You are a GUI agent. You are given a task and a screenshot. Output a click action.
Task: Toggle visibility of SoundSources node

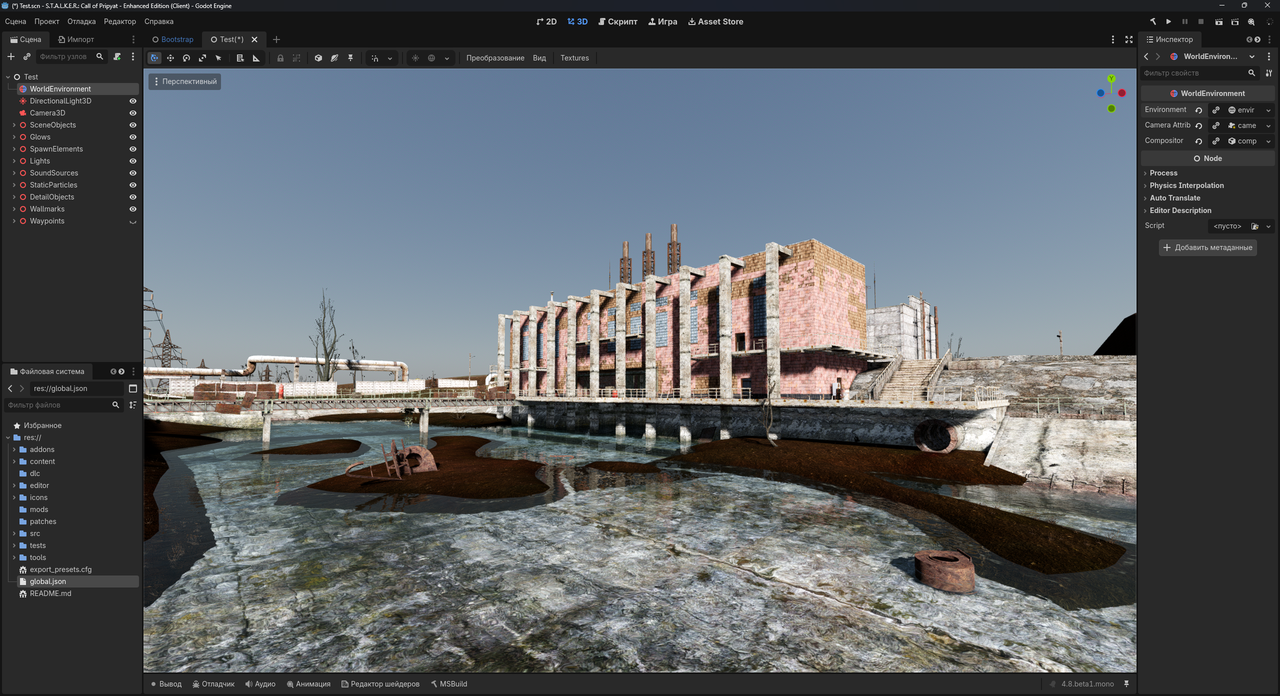[x=133, y=173]
